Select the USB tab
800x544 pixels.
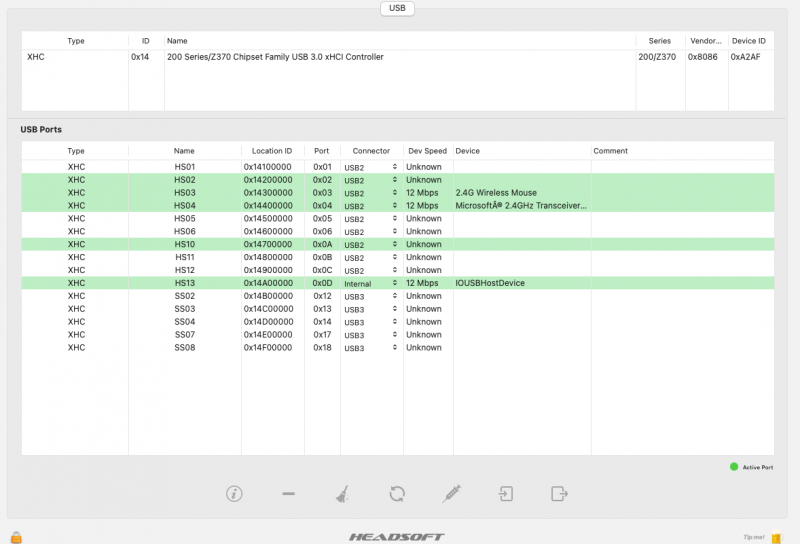397,8
